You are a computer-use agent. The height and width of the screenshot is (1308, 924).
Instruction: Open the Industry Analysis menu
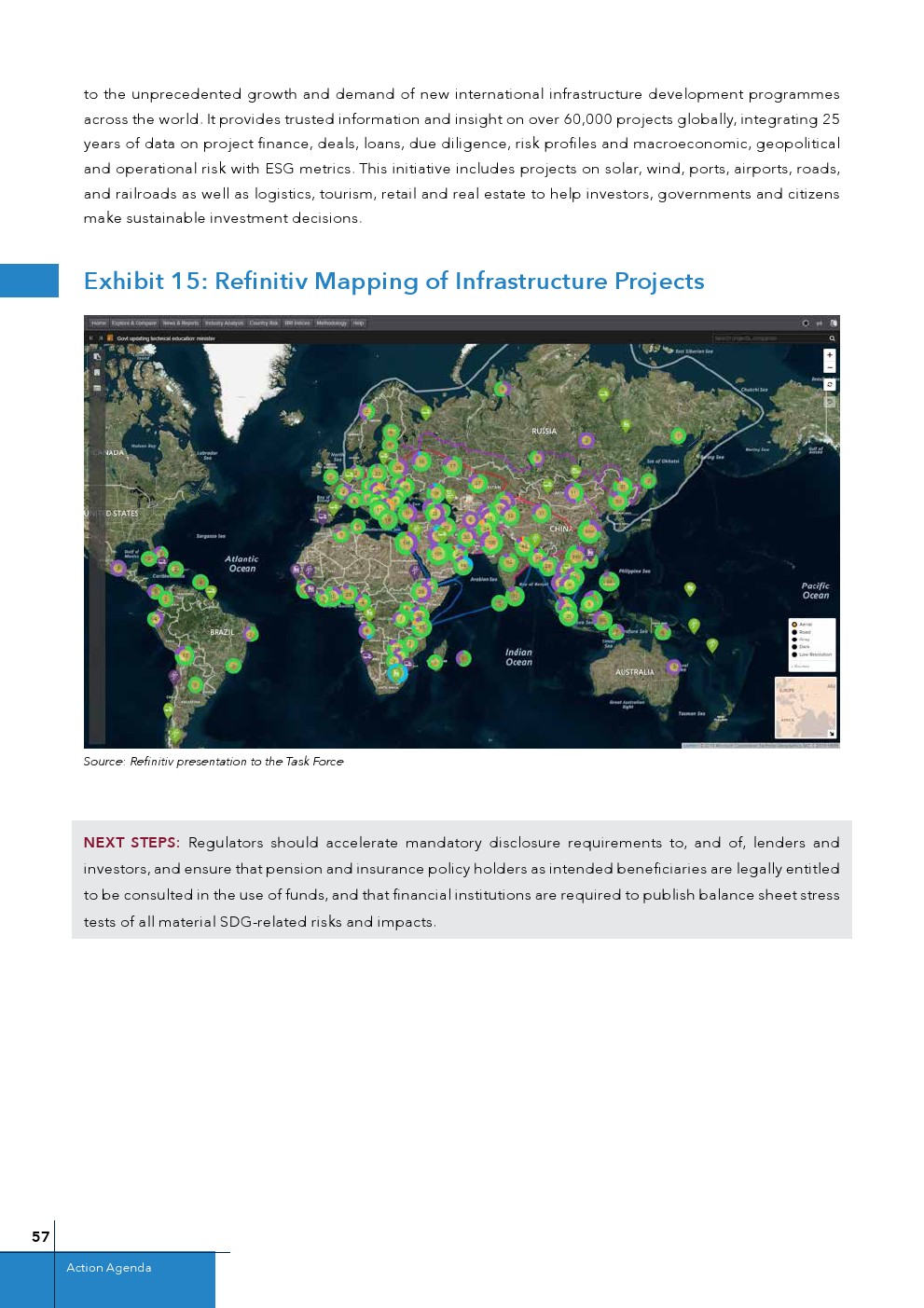(224, 324)
